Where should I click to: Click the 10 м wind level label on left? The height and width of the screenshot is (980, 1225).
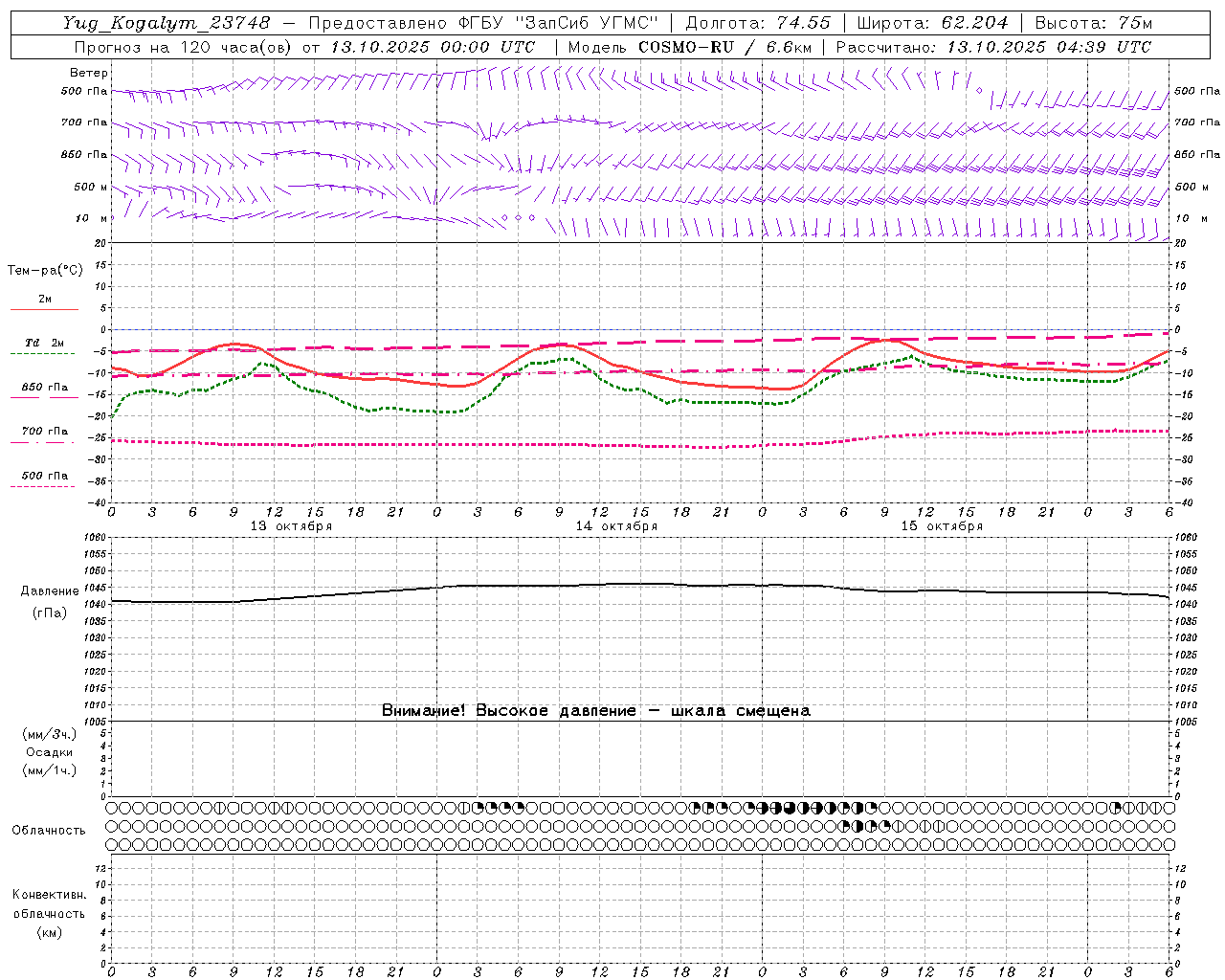coord(93,218)
